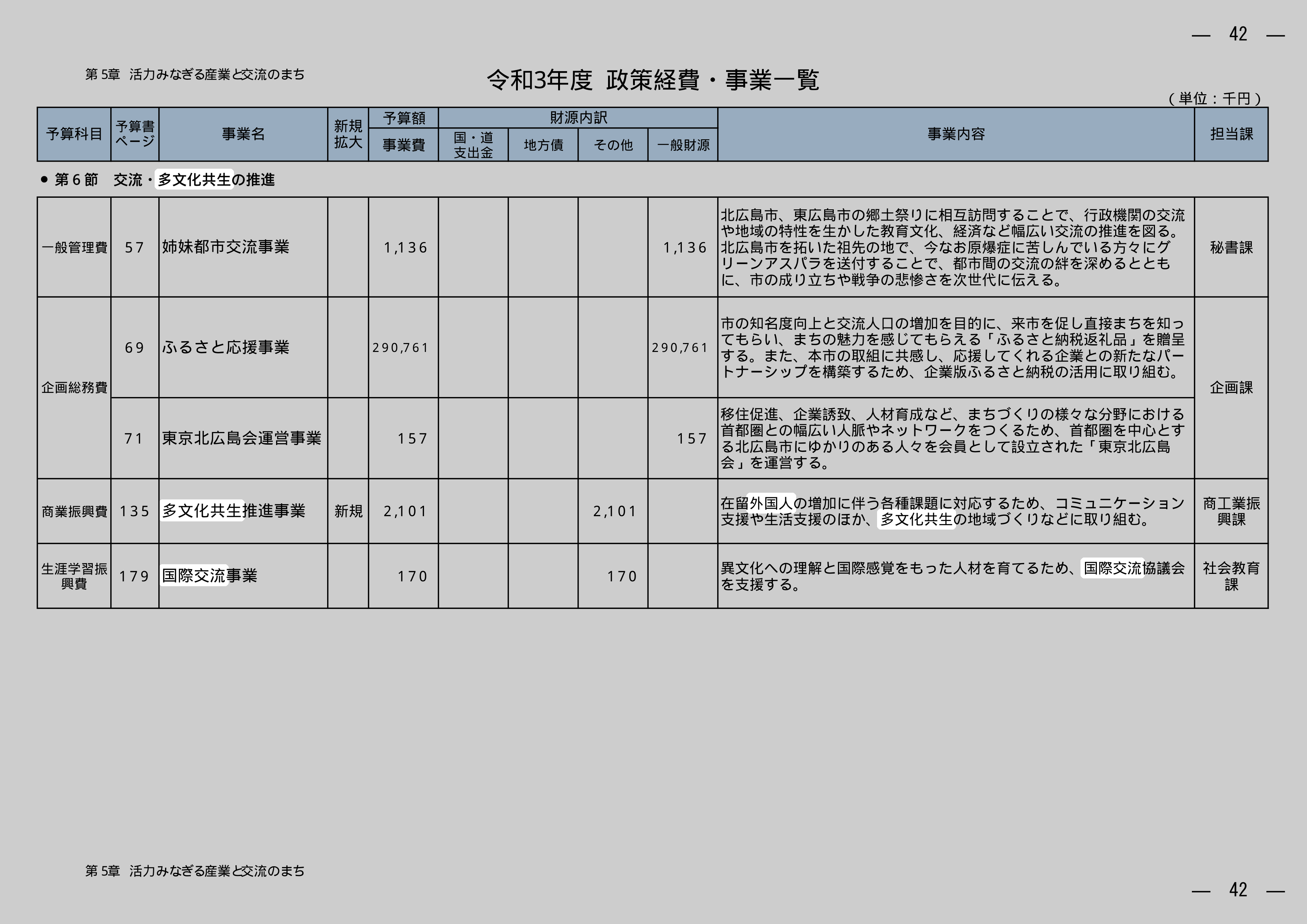Select the 予算書ページ column header

pos(135,134)
